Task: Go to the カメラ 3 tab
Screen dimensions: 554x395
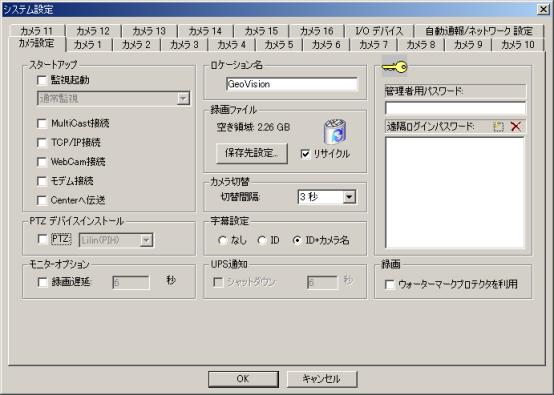Action: coord(184,45)
